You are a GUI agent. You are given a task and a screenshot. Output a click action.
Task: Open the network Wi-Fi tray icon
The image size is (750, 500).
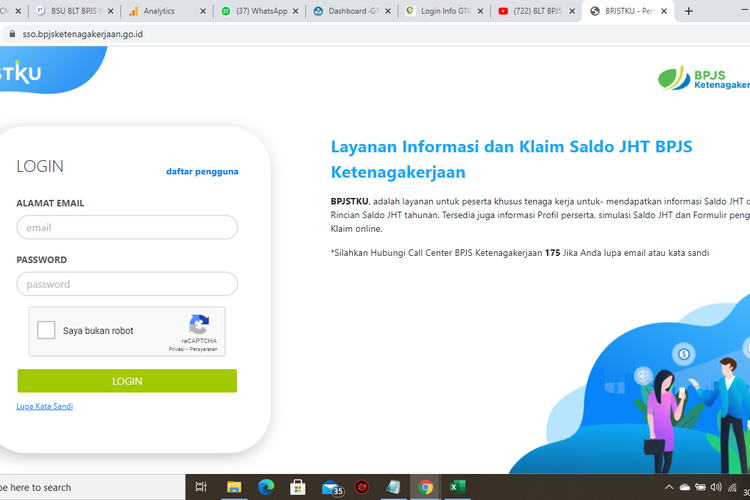pos(732,488)
